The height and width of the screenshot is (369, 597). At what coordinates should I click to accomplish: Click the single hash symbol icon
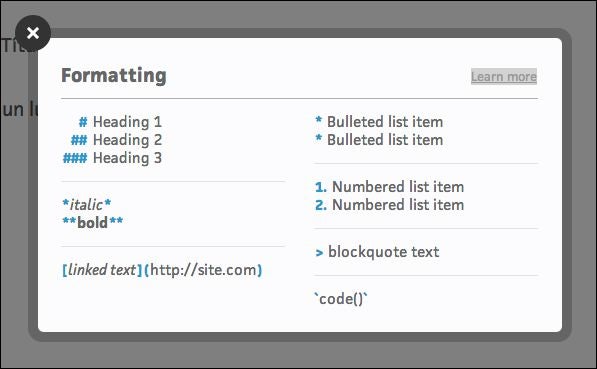[x=83, y=122]
